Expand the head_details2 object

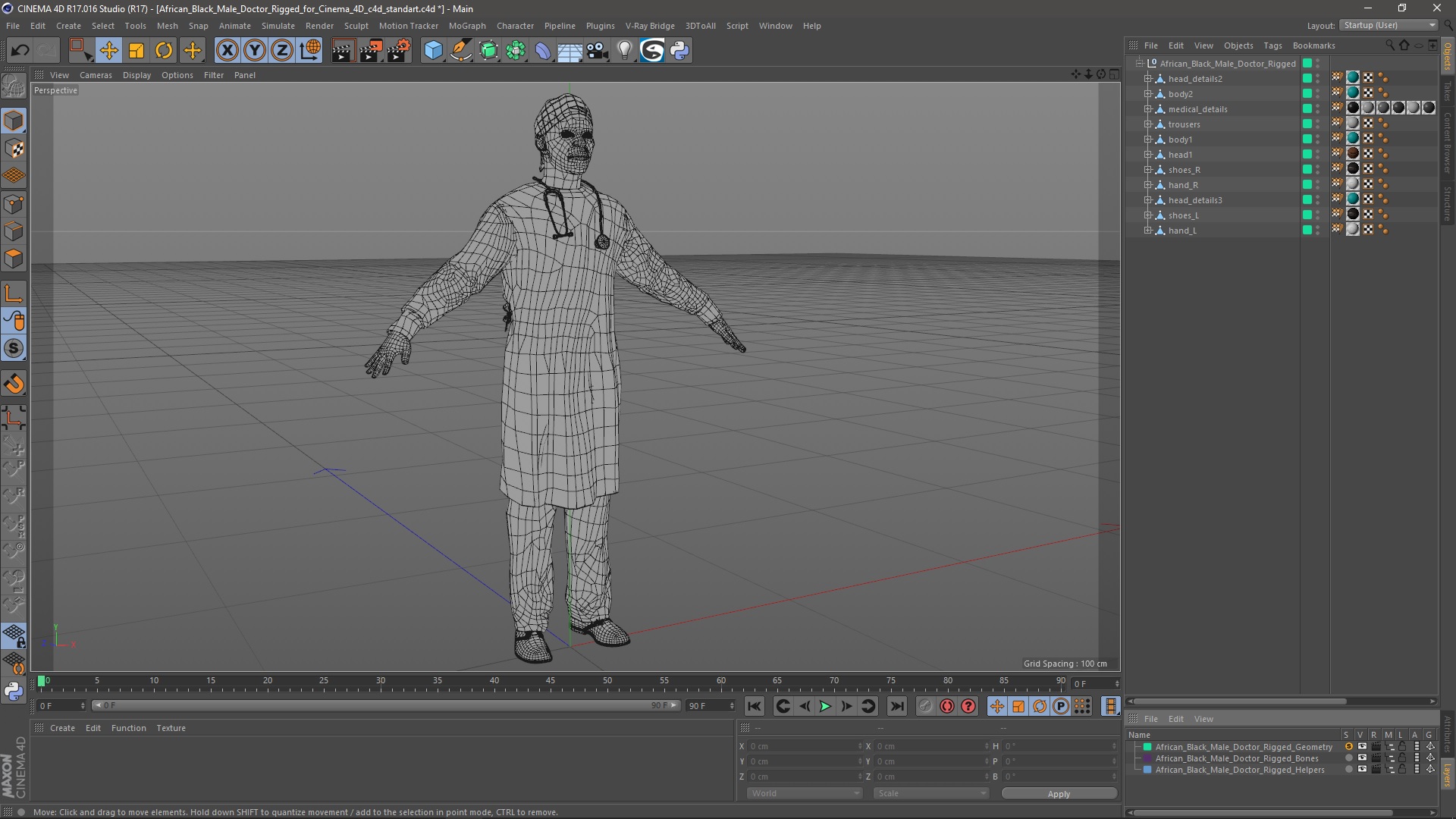pyautogui.click(x=1148, y=79)
